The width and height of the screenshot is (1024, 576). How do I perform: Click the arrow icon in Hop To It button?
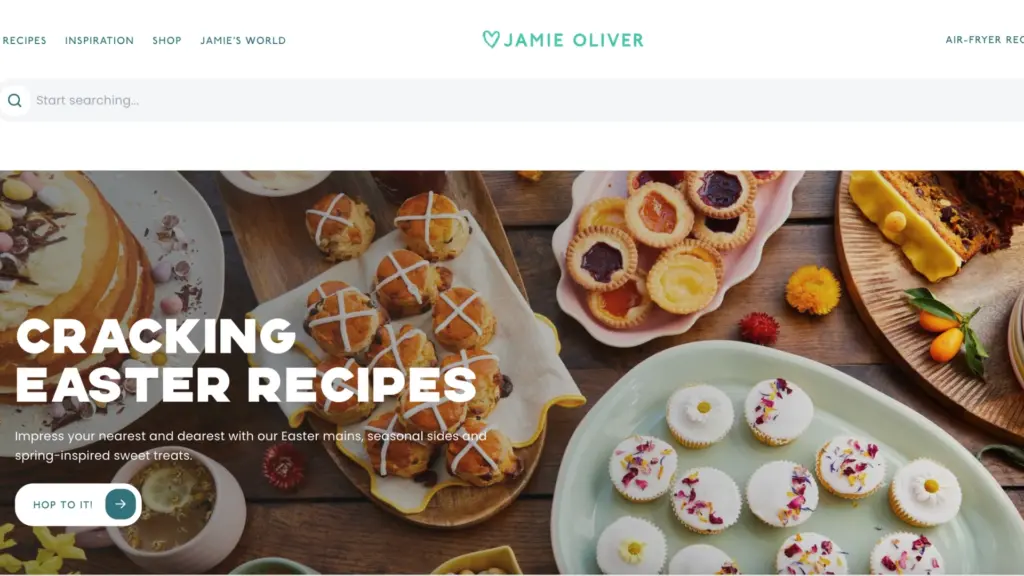tap(120, 504)
